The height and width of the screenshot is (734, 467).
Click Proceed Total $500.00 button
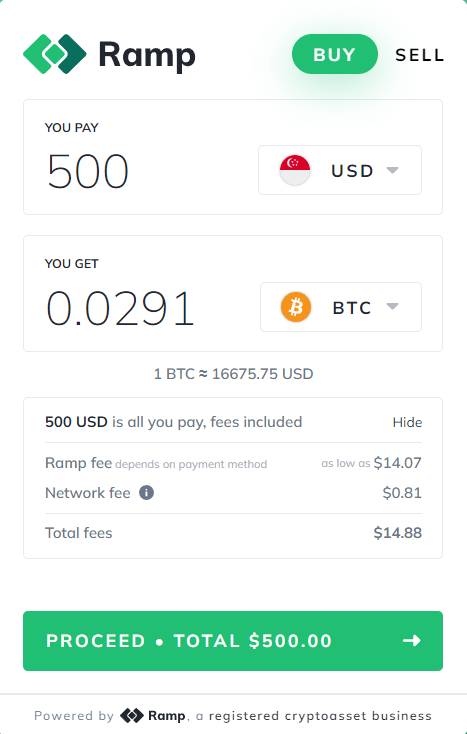point(233,640)
